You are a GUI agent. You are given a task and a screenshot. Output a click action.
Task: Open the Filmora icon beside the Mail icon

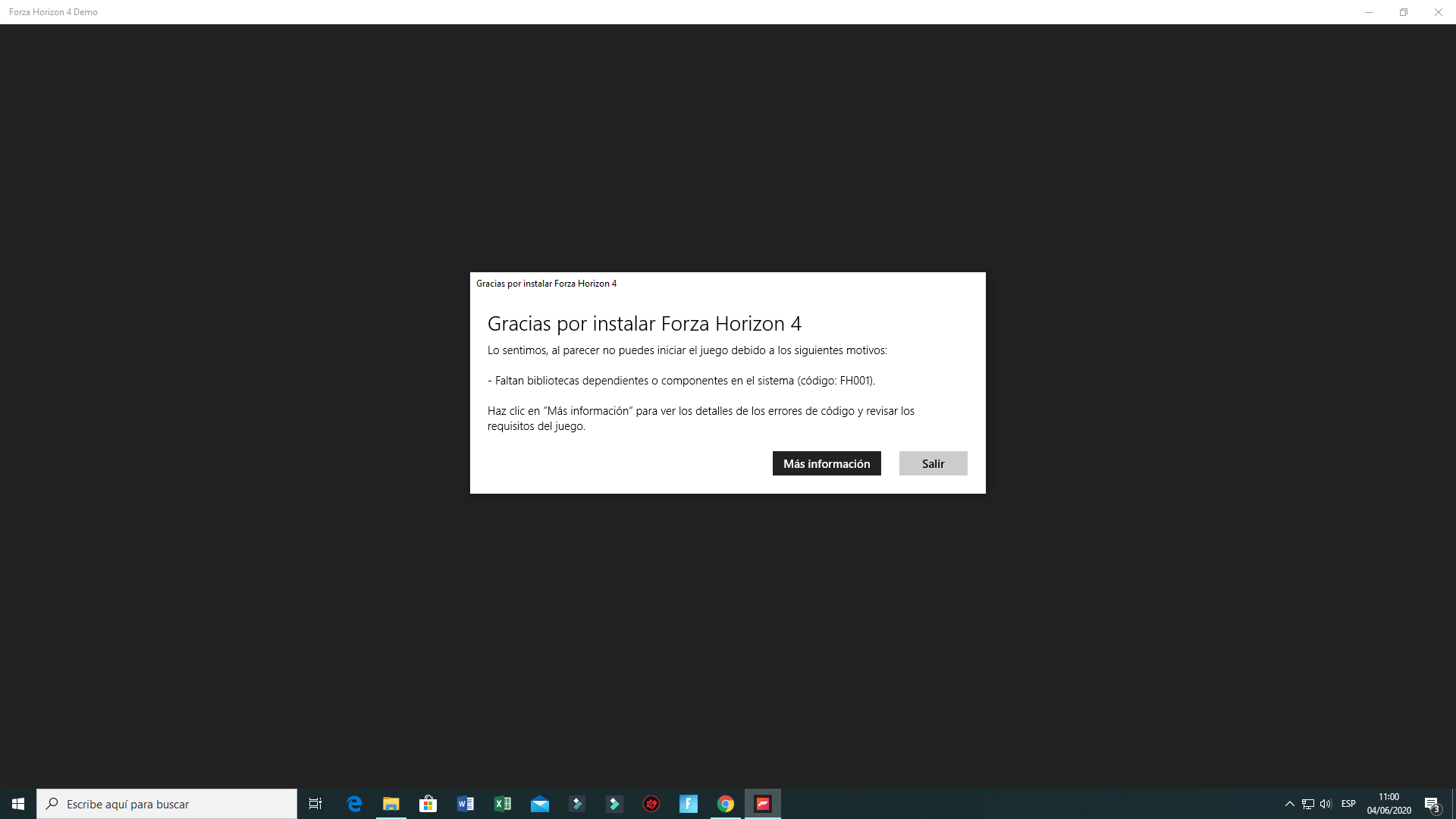pyautogui.click(x=577, y=804)
